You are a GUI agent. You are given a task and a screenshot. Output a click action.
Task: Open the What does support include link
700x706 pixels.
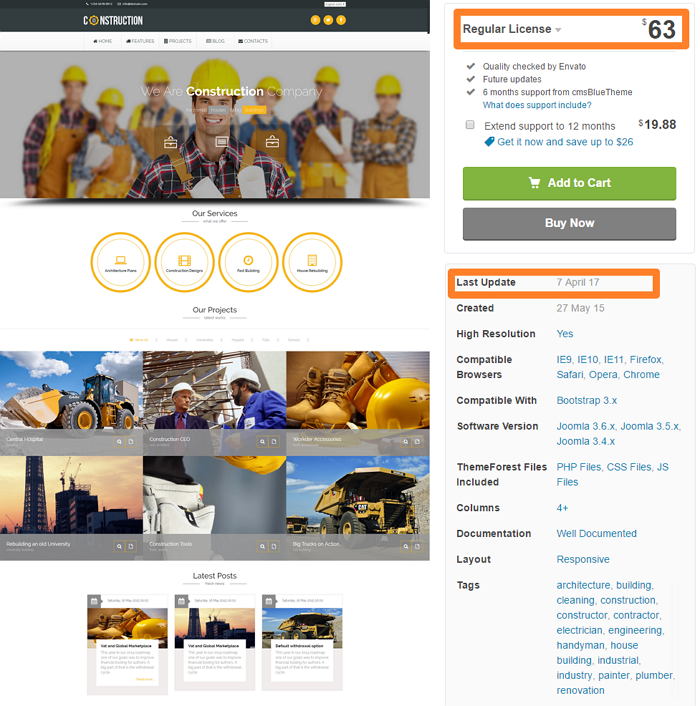[x=537, y=105]
